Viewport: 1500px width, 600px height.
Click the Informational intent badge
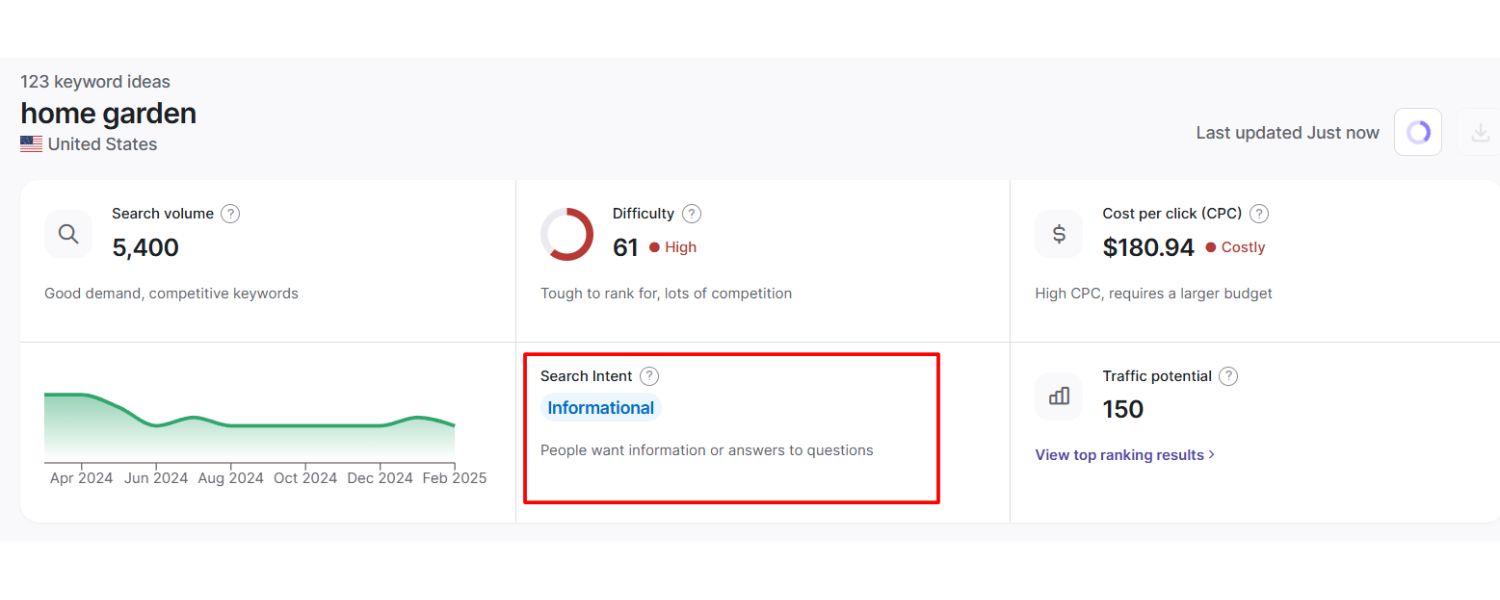pos(601,408)
